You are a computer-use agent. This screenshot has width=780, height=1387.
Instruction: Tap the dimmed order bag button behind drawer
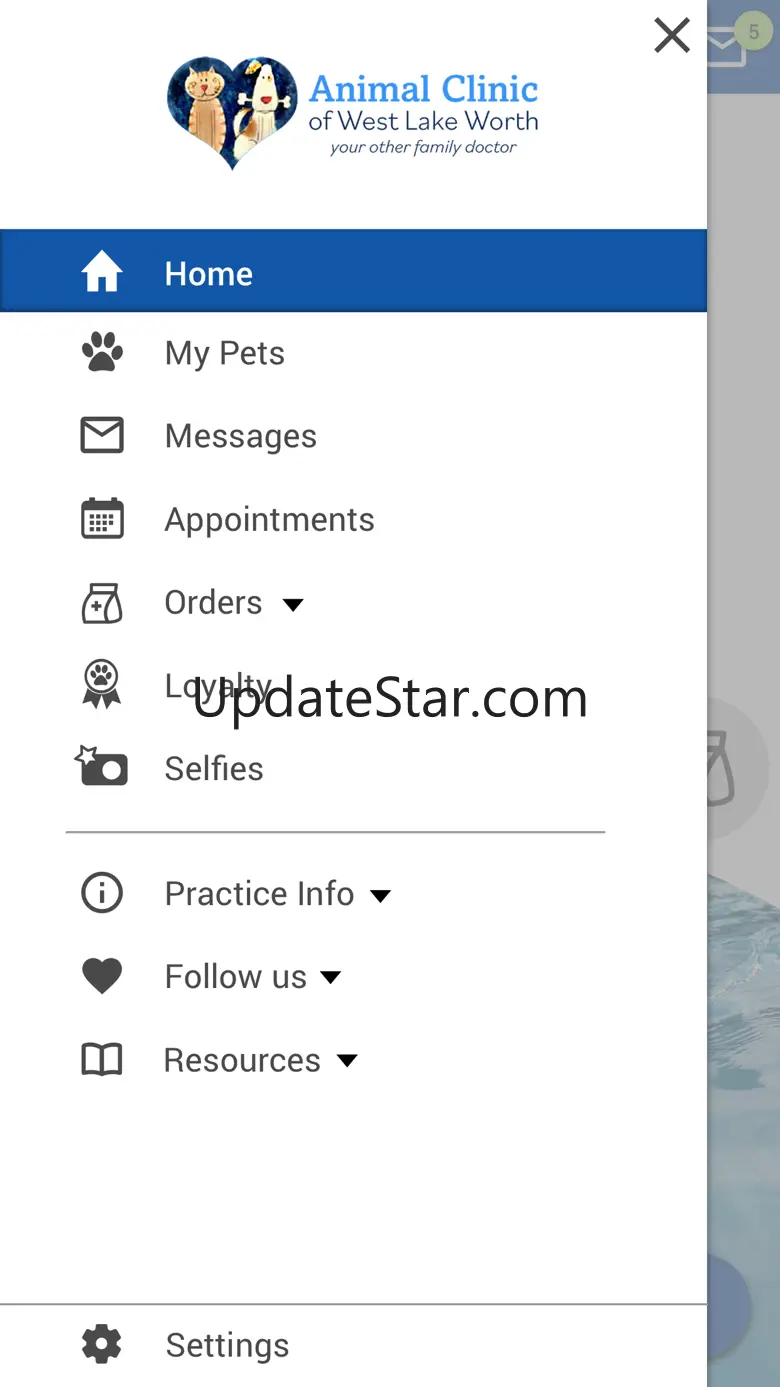click(x=738, y=769)
